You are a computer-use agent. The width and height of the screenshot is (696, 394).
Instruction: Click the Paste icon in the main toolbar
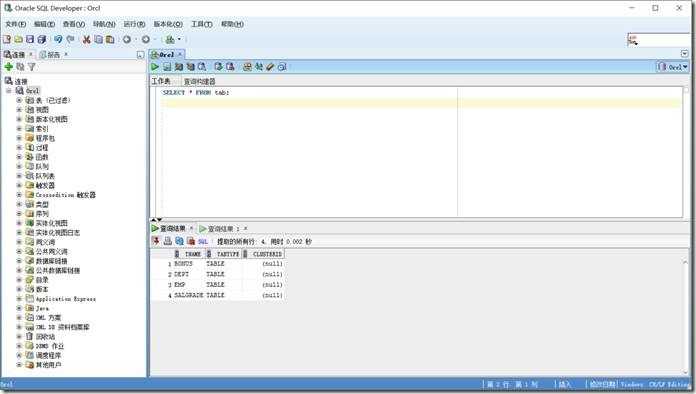(x=110, y=39)
